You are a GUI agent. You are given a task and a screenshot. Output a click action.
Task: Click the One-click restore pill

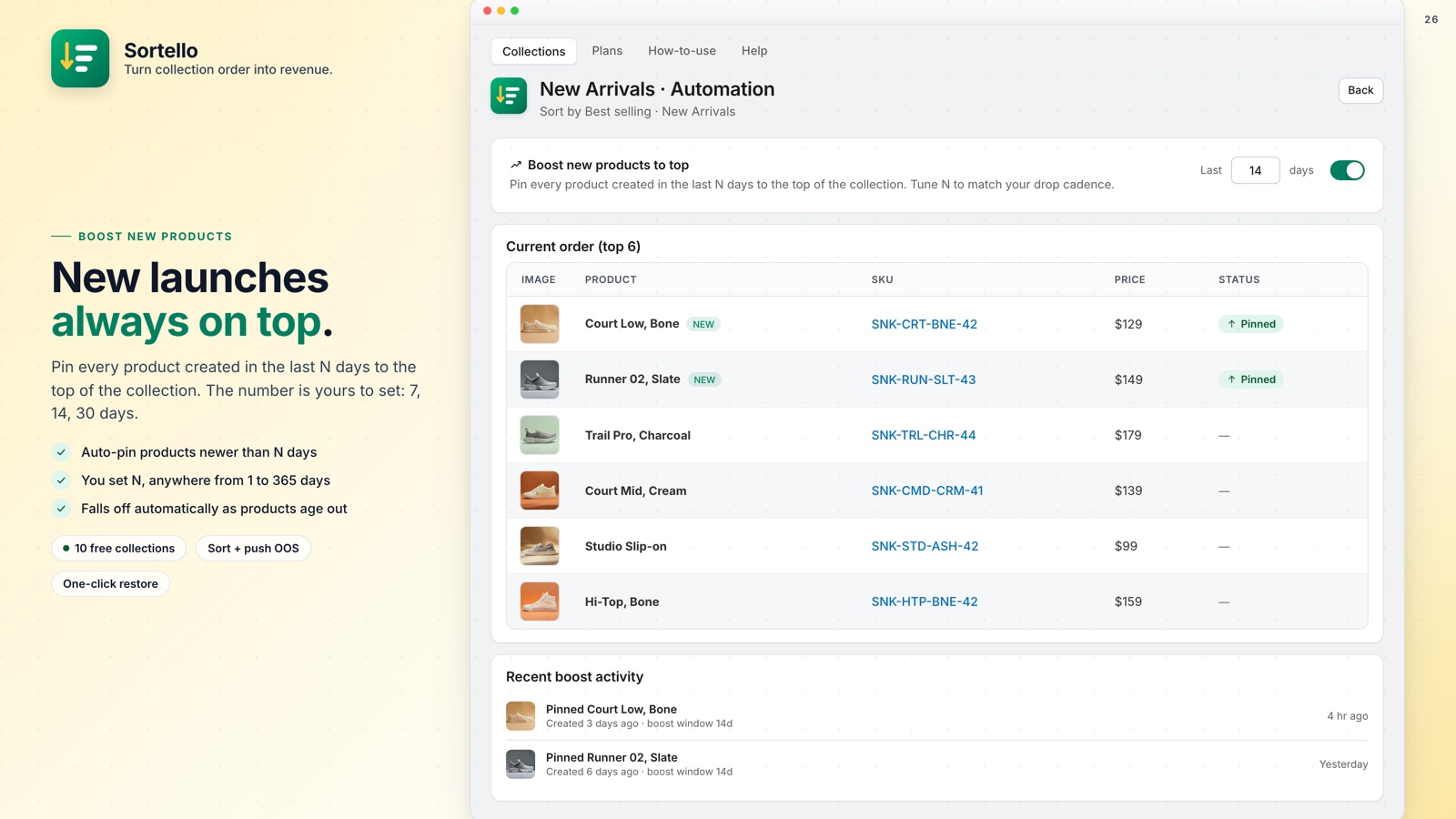point(110,584)
